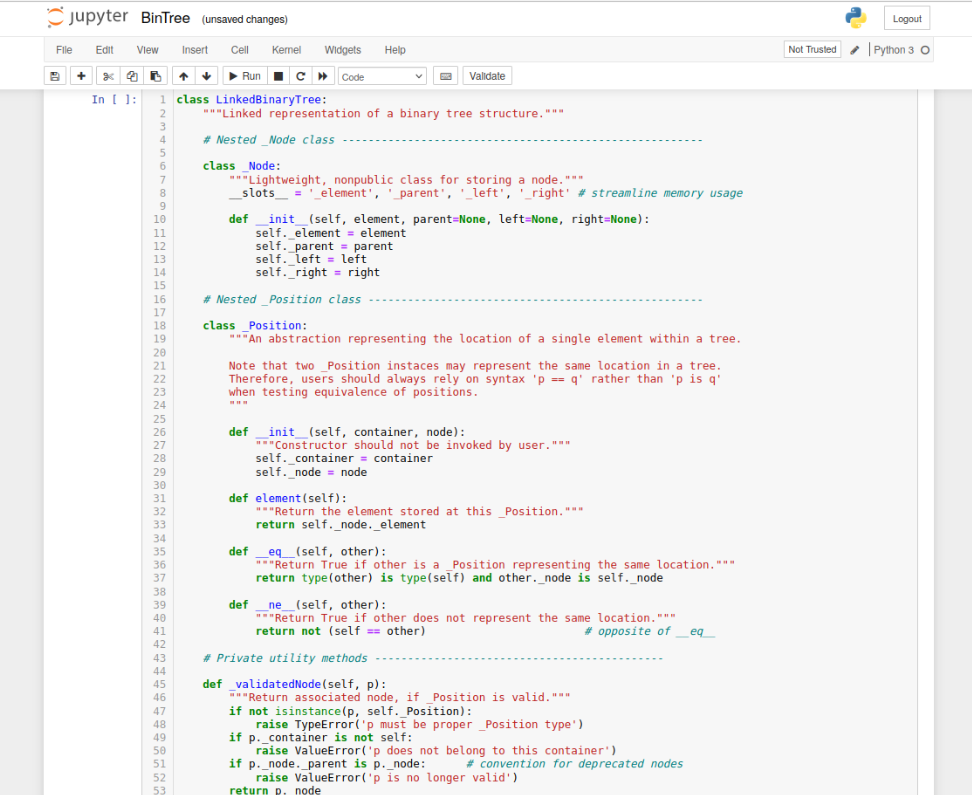Click Not Trusted to trust the notebook

(x=811, y=48)
